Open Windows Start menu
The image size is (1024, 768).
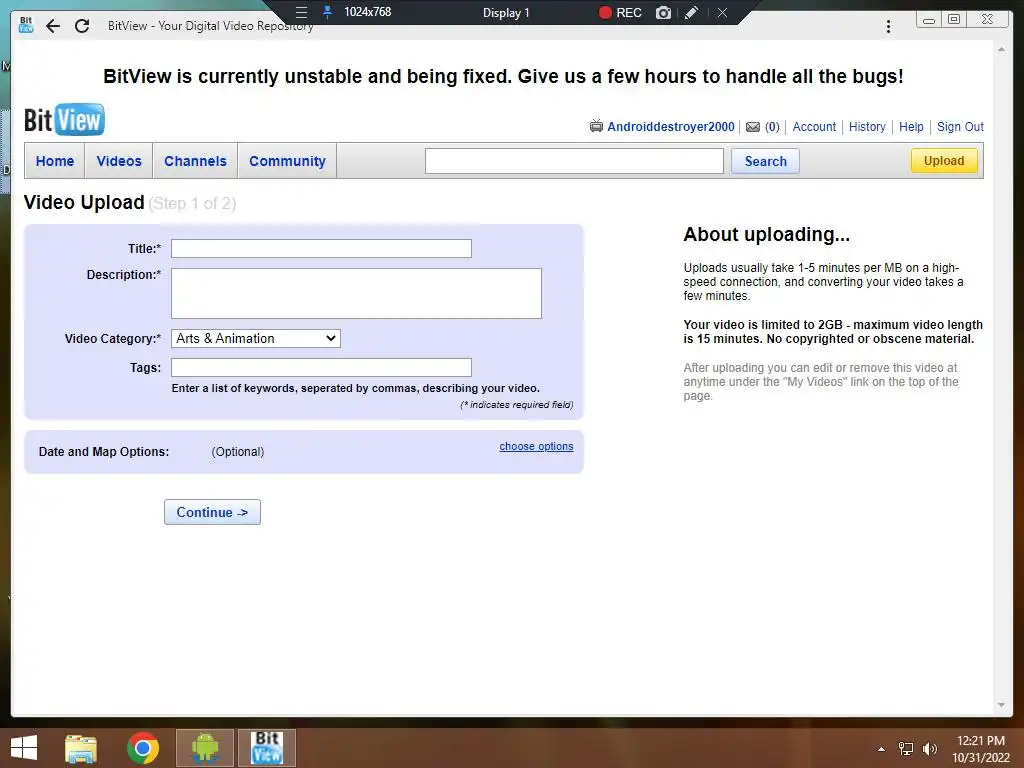(24, 748)
